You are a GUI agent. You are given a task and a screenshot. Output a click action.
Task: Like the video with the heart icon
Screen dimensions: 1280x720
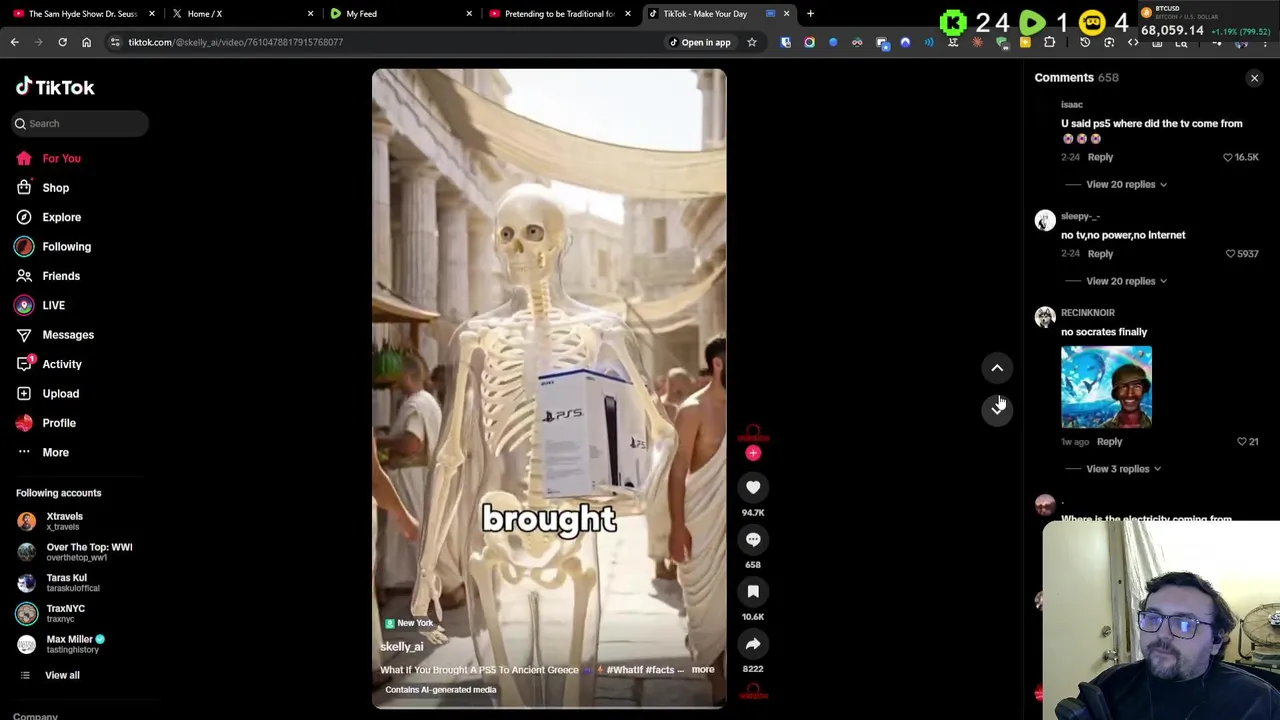click(x=753, y=487)
